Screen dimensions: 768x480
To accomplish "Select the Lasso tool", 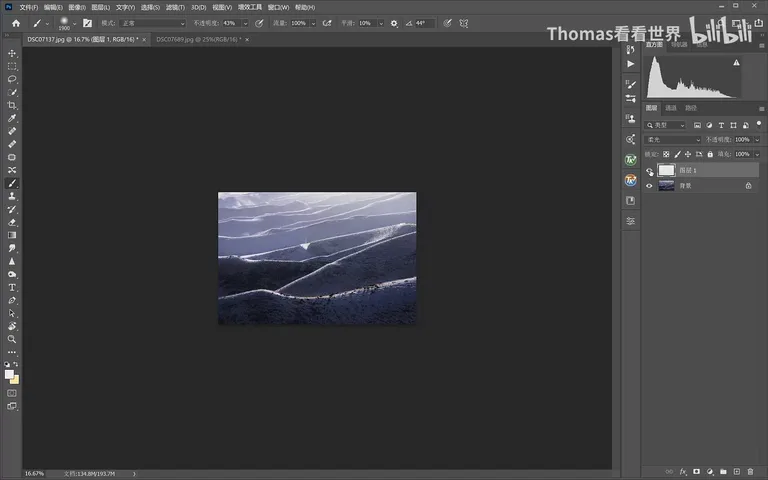I will click(x=12, y=79).
